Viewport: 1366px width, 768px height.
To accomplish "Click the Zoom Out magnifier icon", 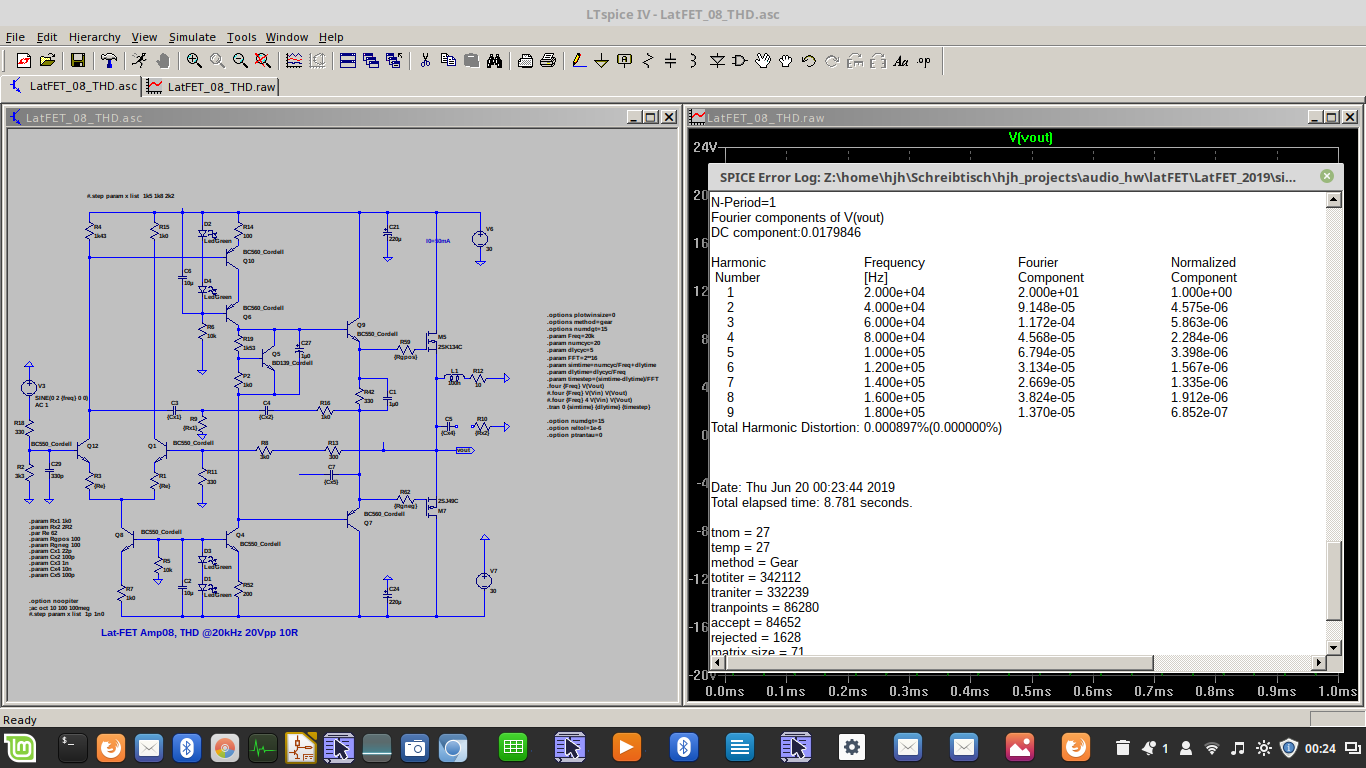I will [240, 61].
